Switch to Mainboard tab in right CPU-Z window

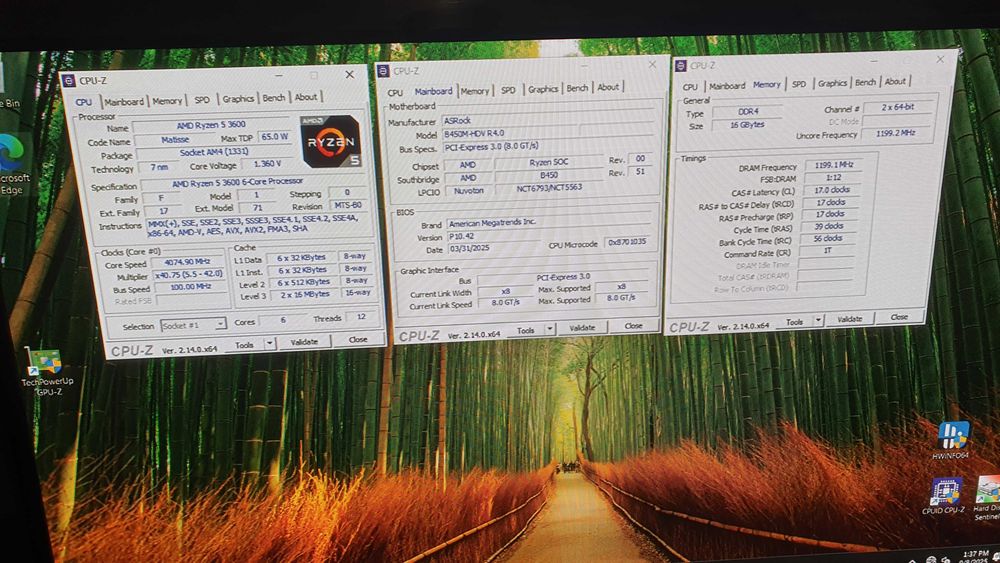pyautogui.click(x=727, y=85)
